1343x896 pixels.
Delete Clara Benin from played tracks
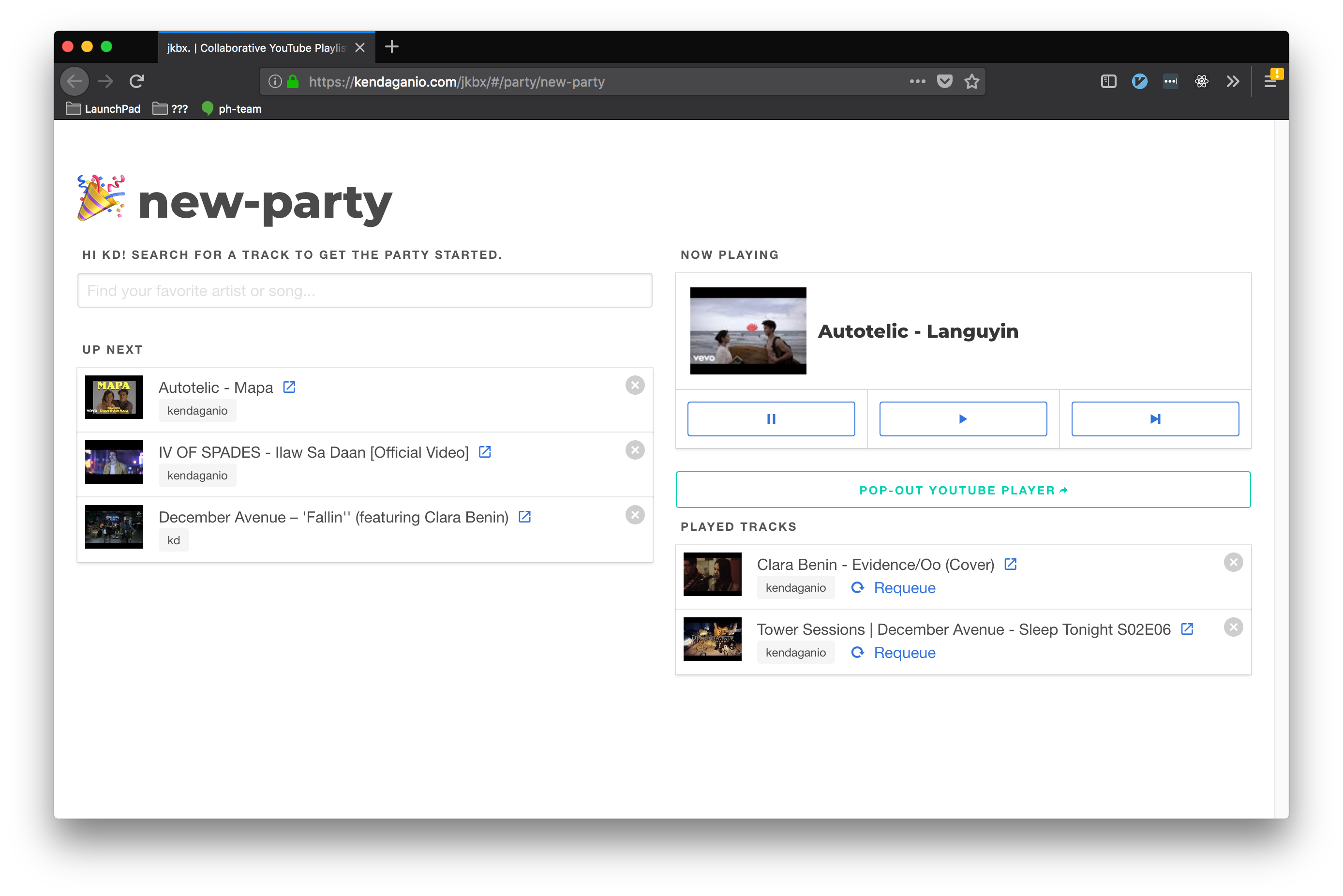pyautogui.click(x=1233, y=562)
